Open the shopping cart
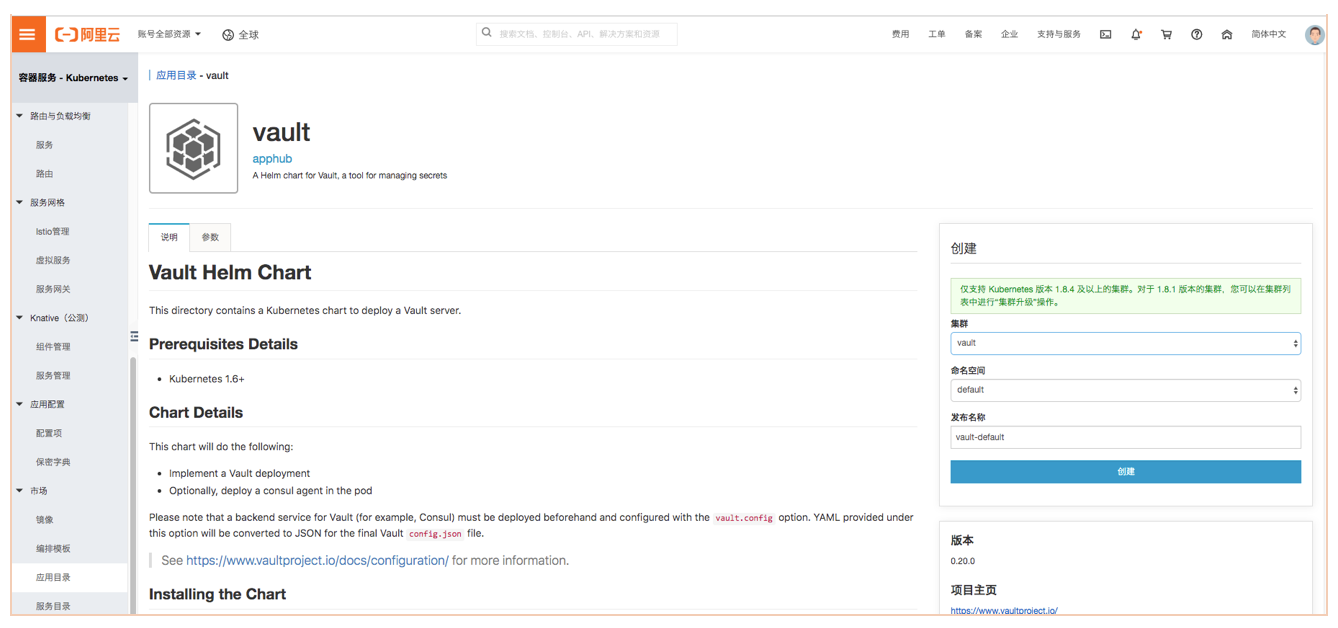1338x628 pixels. [1166, 33]
